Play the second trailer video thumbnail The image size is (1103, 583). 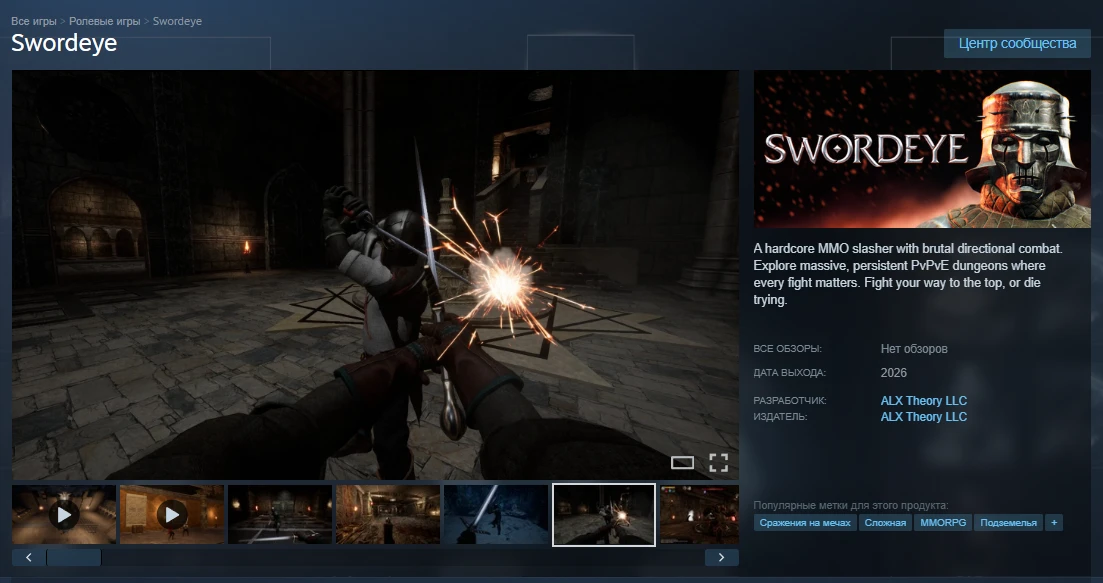coord(172,515)
